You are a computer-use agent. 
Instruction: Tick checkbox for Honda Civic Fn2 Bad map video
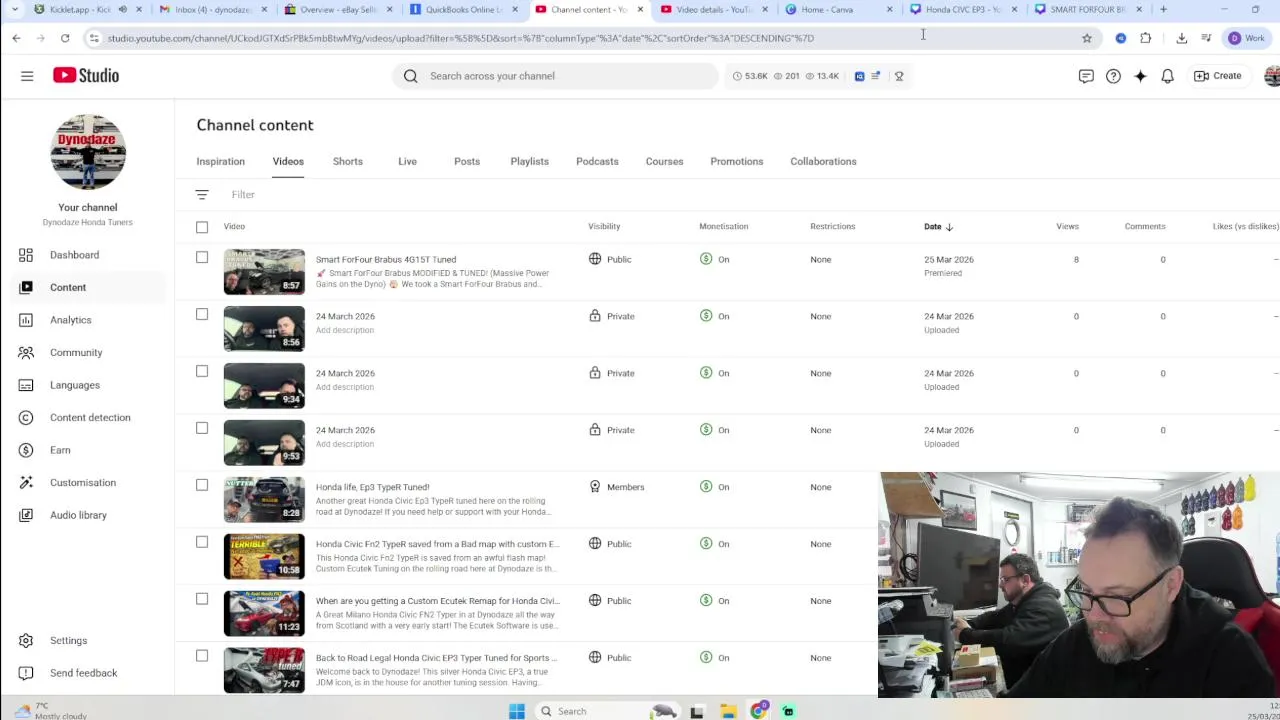point(202,542)
